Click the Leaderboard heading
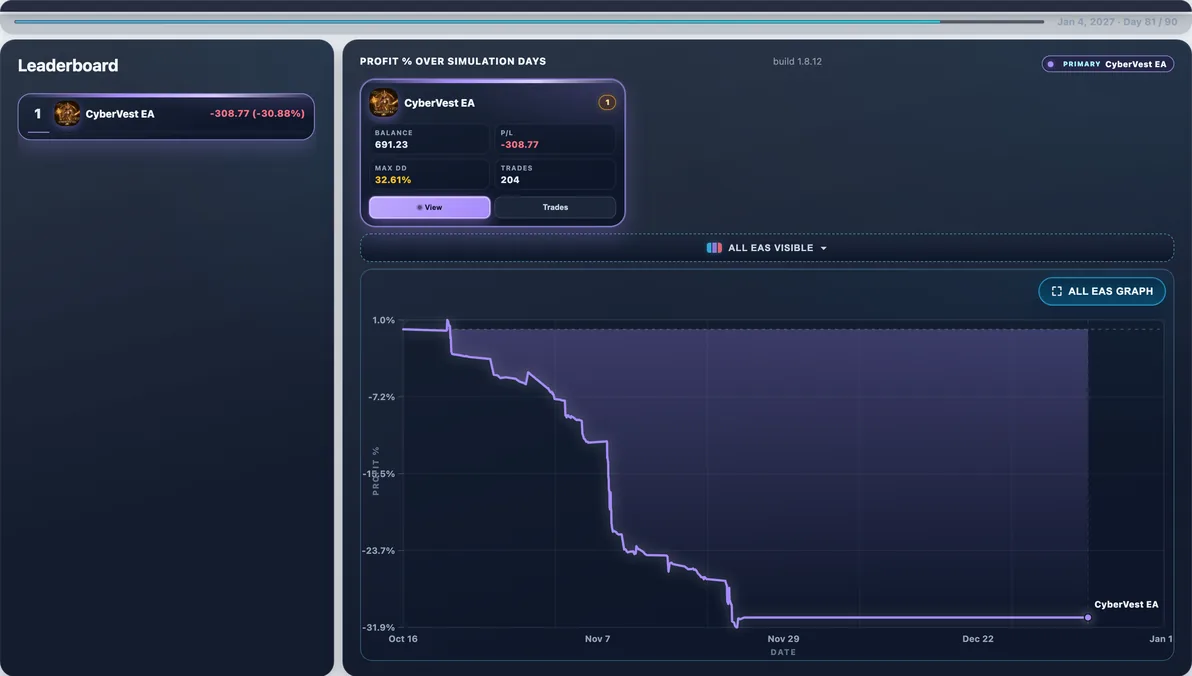This screenshot has width=1192, height=676. 68,65
